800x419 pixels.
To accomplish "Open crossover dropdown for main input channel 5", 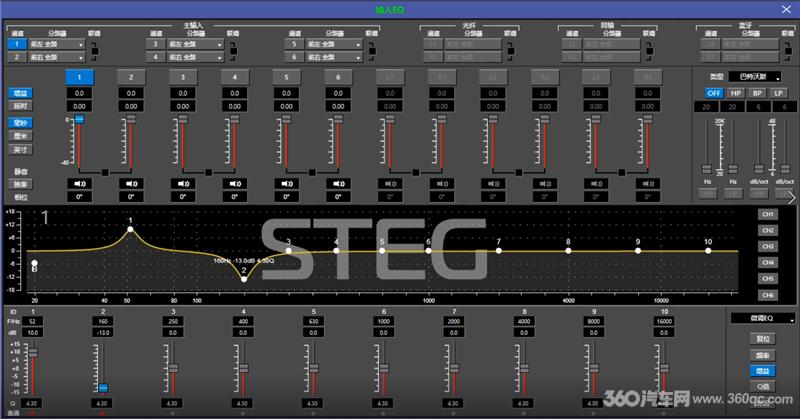I will (x=334, y=44).
